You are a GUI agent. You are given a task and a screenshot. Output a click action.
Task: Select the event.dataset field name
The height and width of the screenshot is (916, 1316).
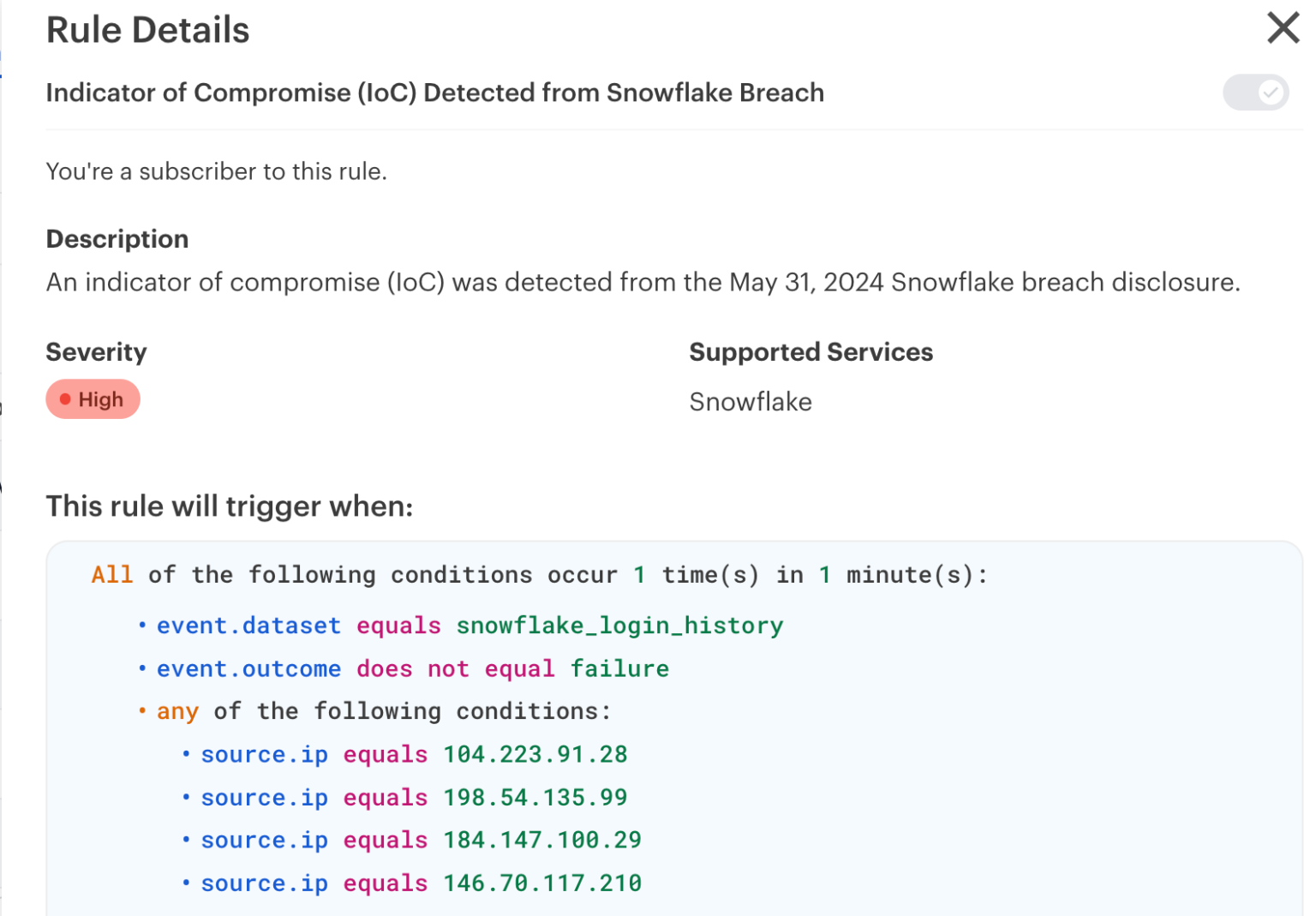click(248, 626)
